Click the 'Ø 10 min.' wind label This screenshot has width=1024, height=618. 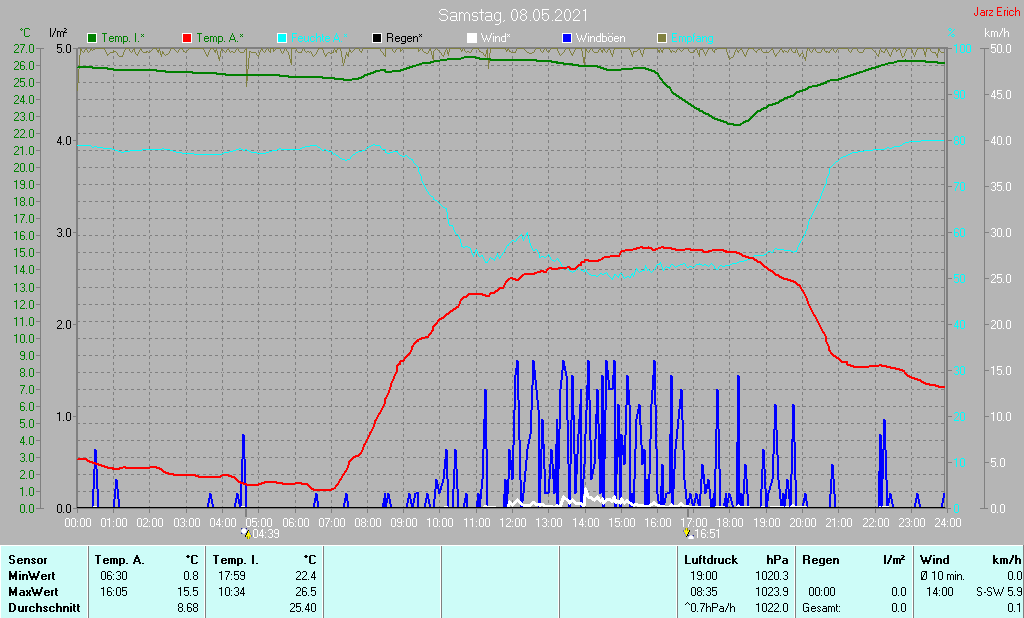point(942,576)
